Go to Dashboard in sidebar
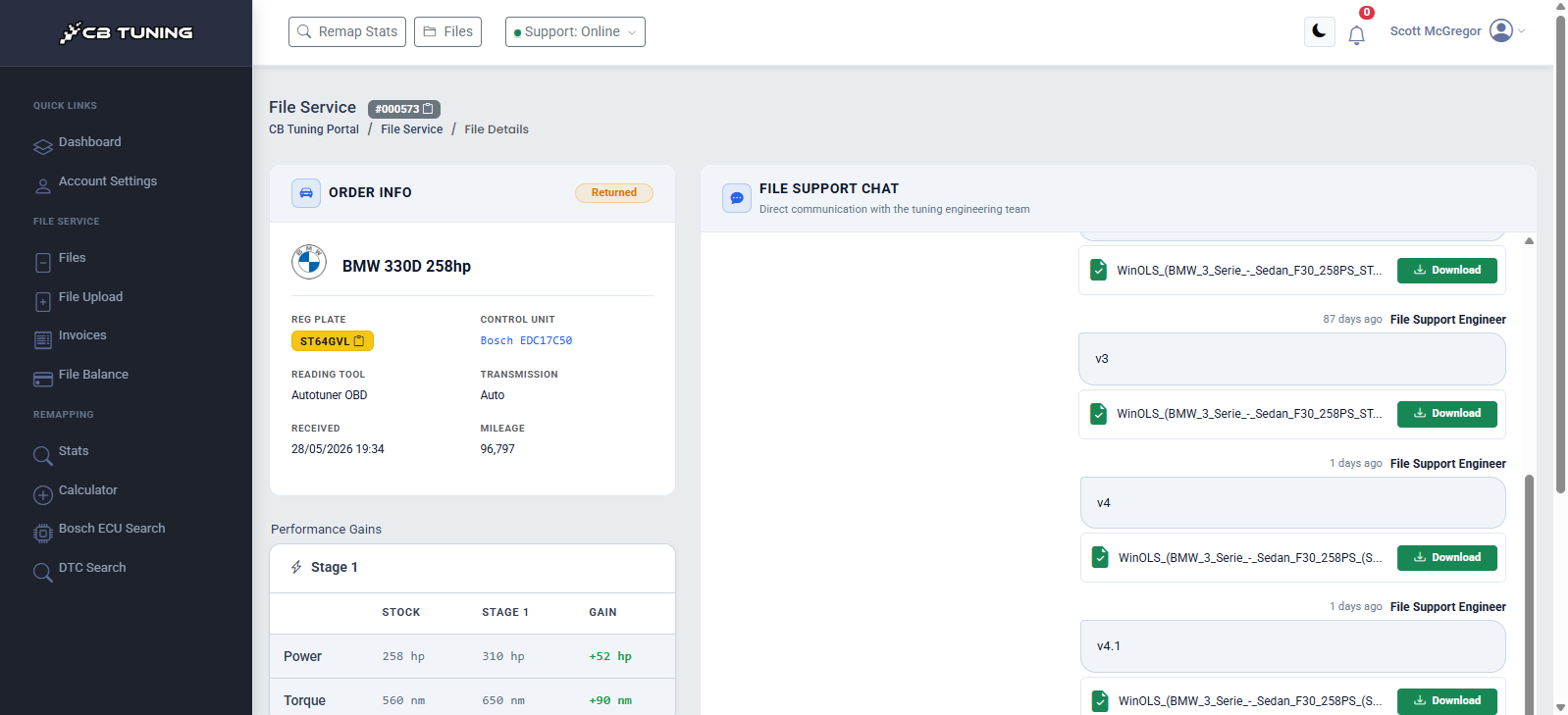This screenshot has width=1568, height=715. tap(89, 142)
